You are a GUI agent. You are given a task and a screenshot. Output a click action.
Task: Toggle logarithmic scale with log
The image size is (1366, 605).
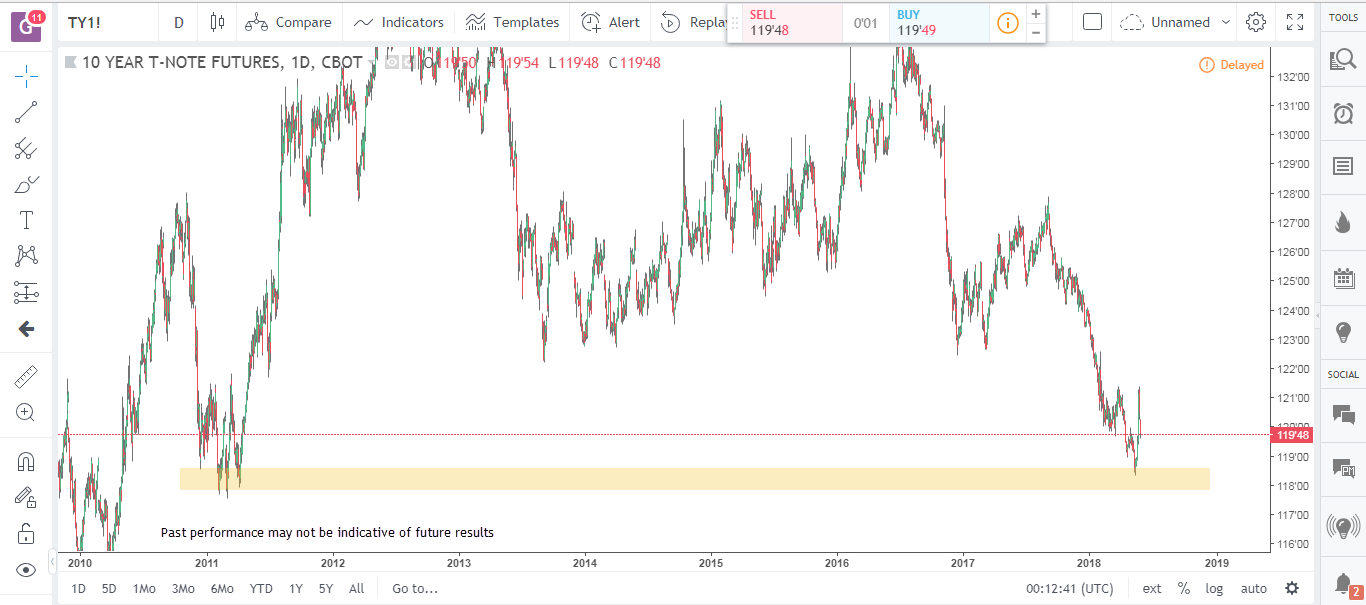(1214, 588)
